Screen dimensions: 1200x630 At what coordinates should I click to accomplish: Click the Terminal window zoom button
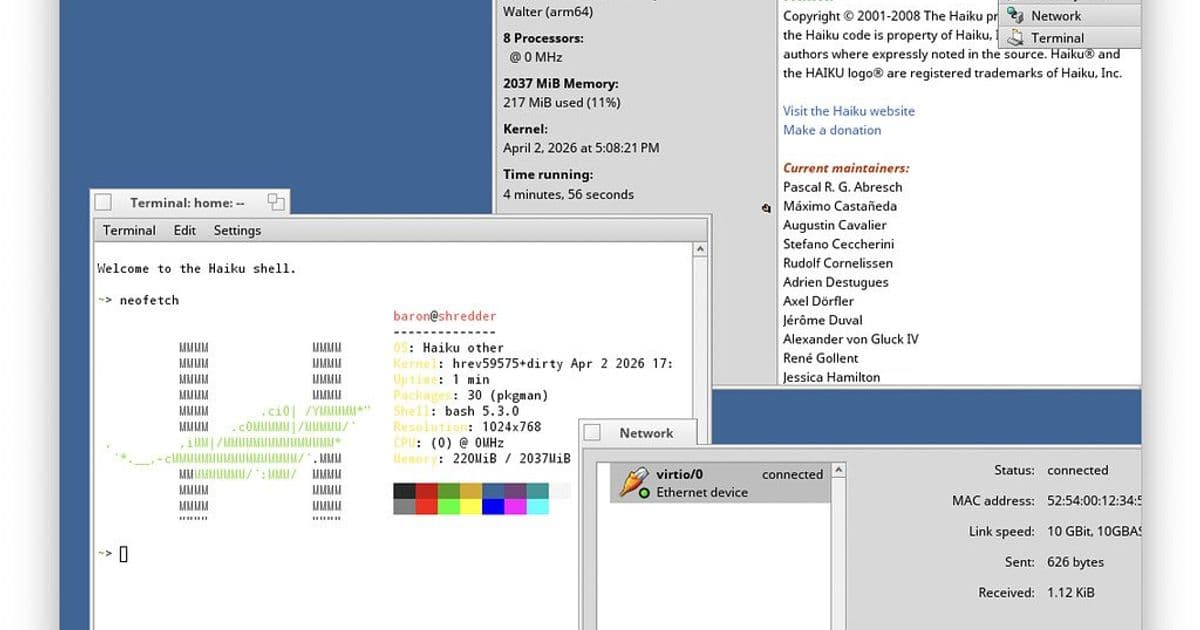coord(276,203)
